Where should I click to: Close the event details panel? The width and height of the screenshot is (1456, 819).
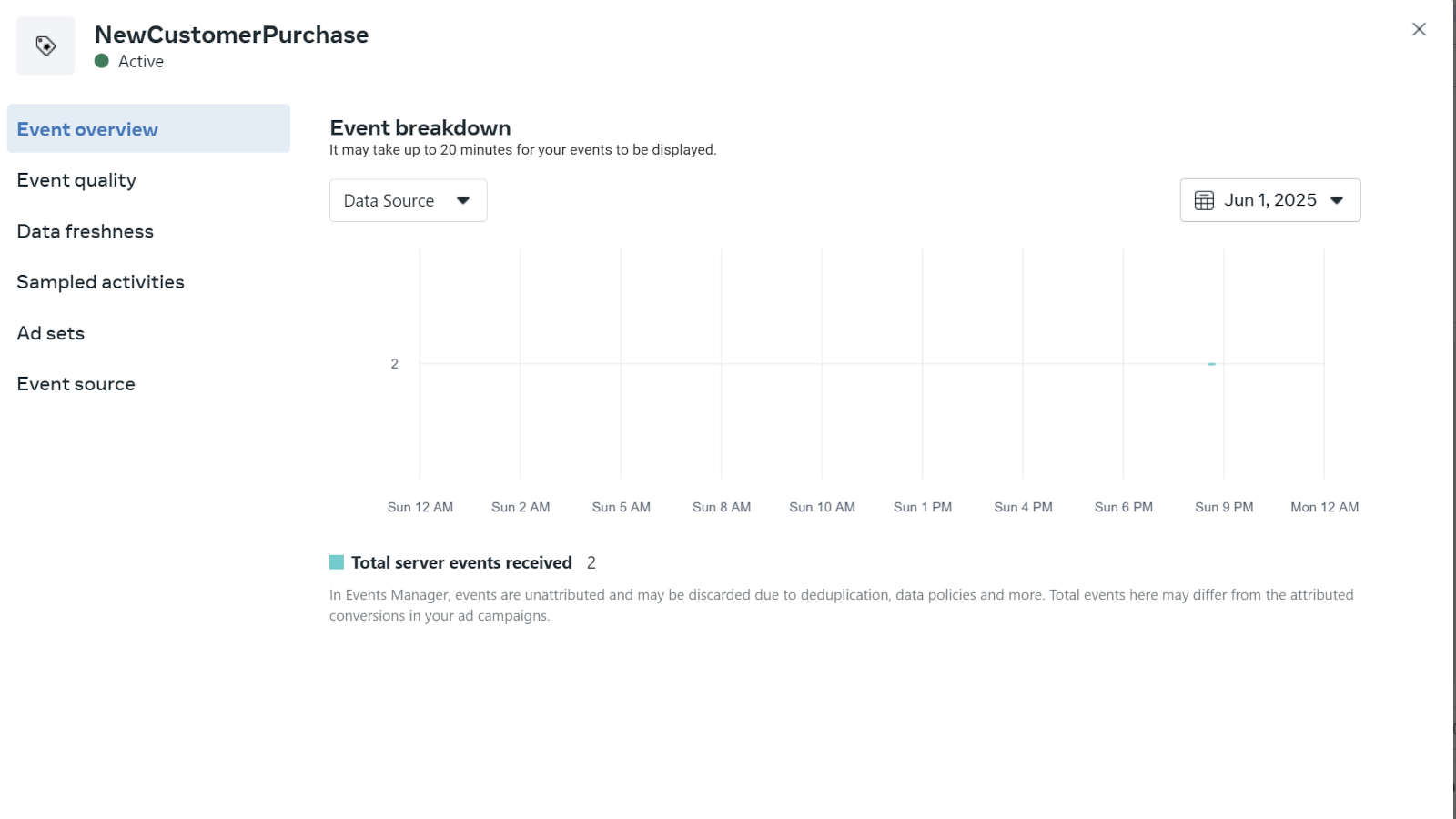[1419, 29]
